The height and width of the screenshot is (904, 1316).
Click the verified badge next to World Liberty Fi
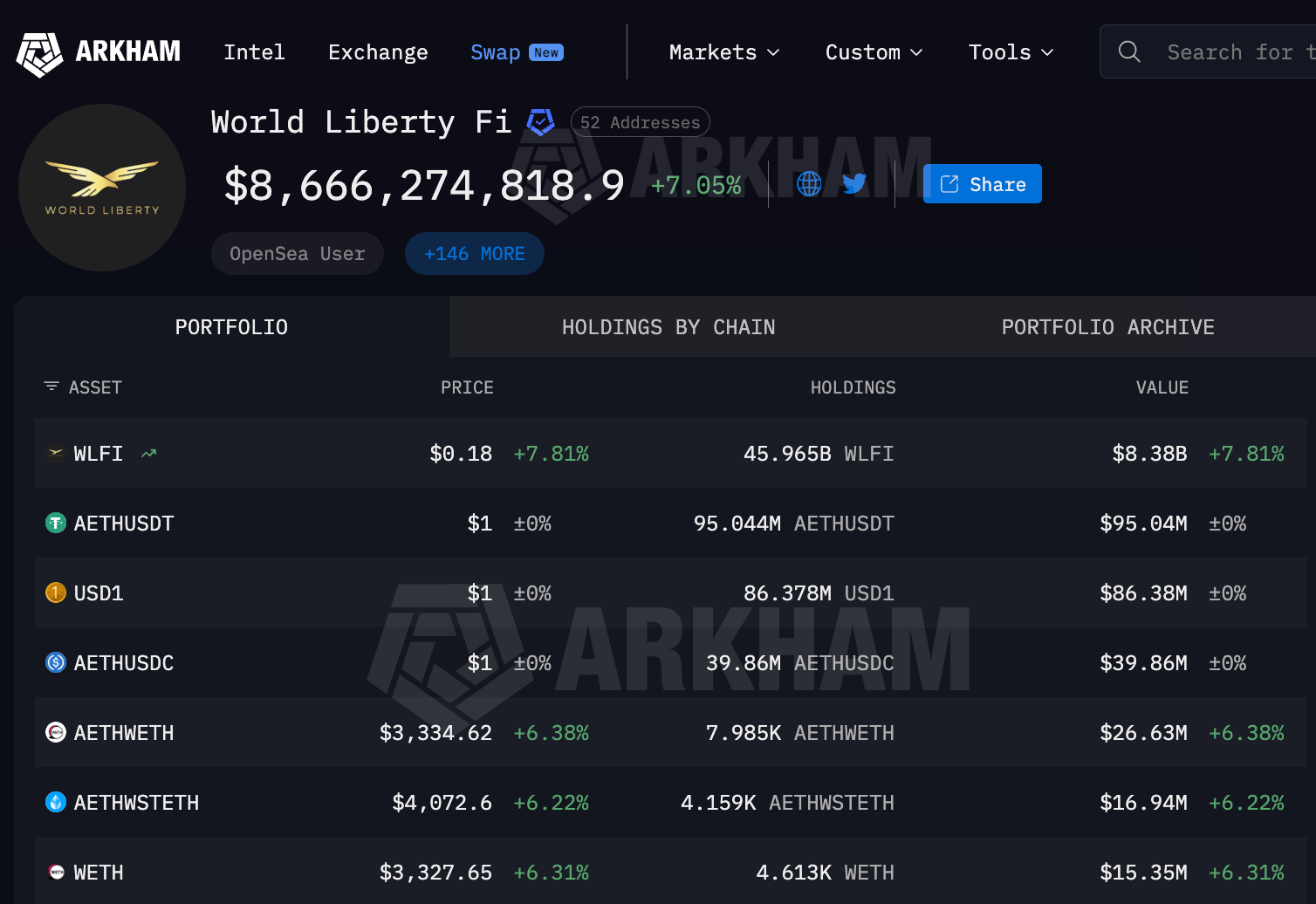click(541, 122)
